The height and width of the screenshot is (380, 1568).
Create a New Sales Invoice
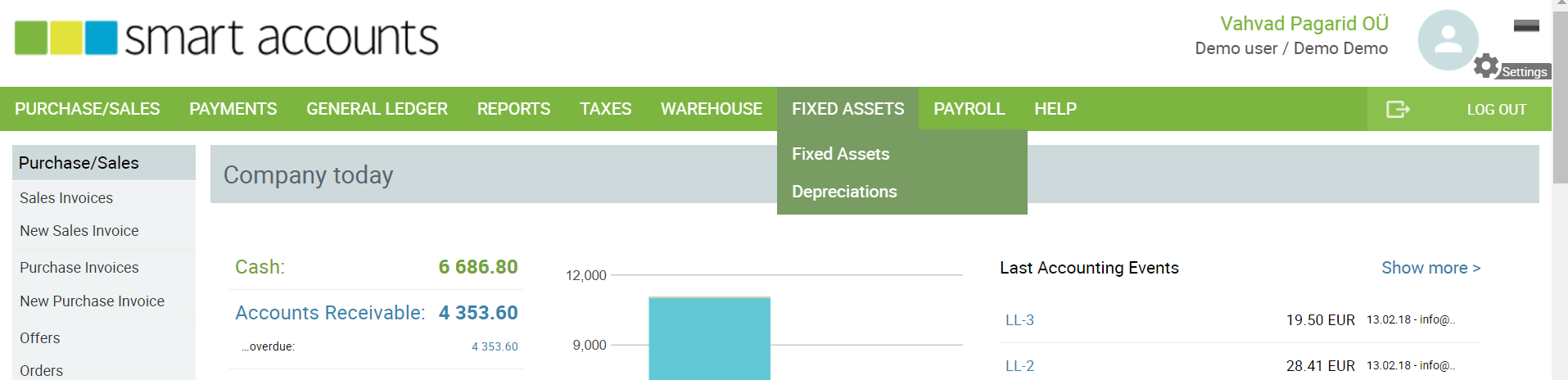(x=79, y=231)
